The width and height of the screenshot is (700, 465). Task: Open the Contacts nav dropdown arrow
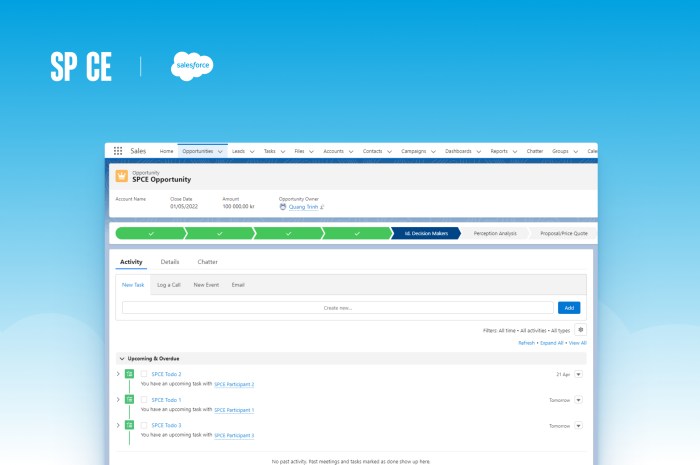[389, 152]
